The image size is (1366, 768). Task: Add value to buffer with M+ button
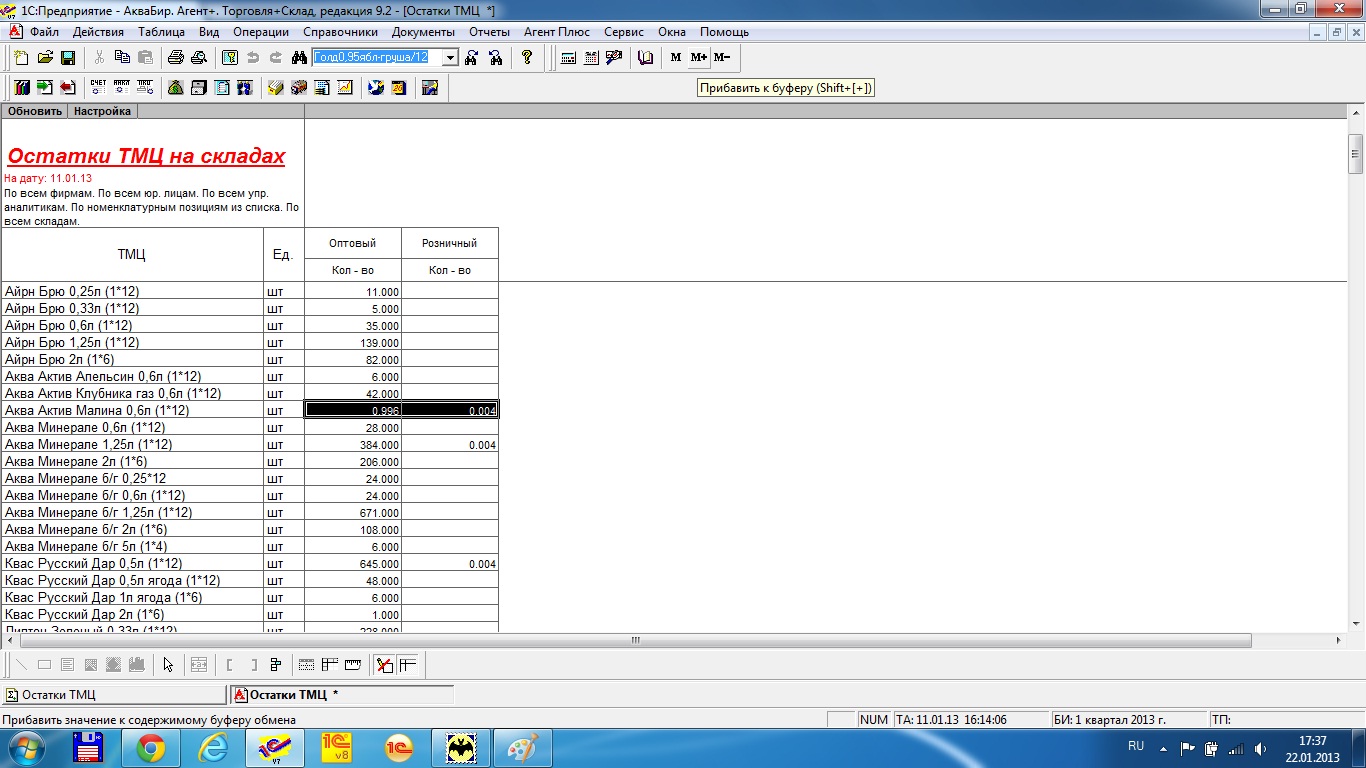(x=699, y=58)
